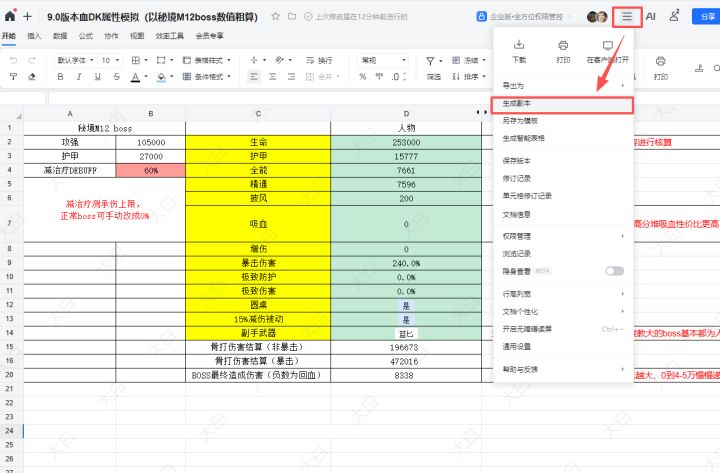This screenshot has width=720, height=473.
Task: Click the 60% red cell in column B
Action: pos(151,170)
